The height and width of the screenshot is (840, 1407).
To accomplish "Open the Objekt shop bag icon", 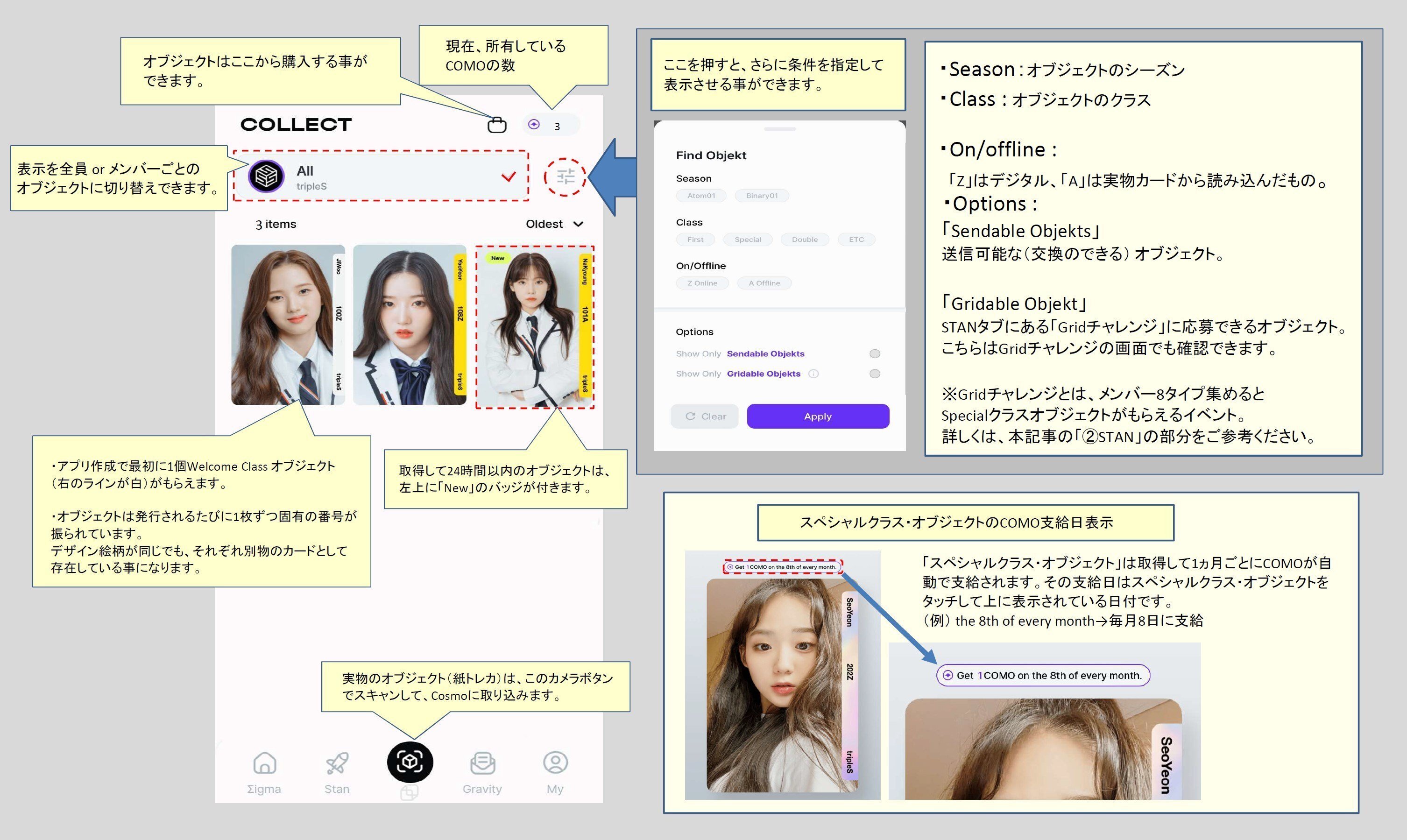I will pyautogui.click(x=497, y=125).
